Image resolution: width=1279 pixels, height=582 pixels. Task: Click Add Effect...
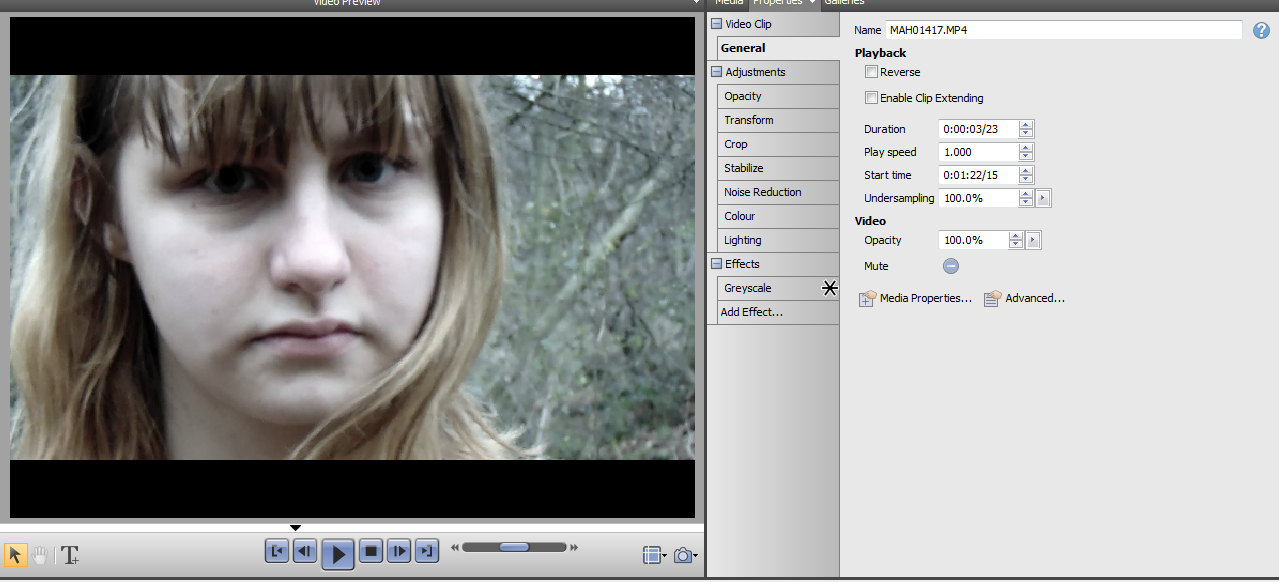point(778,312)
